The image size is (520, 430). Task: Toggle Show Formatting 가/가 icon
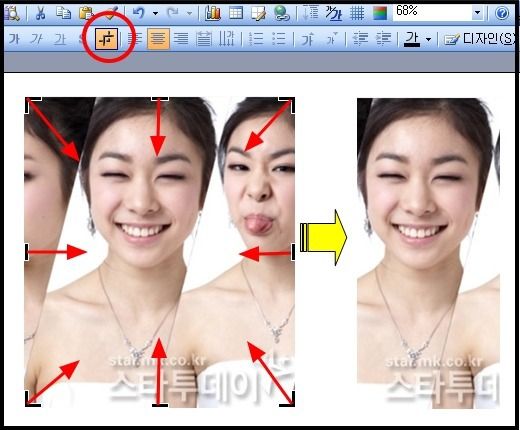coord(334,13)
